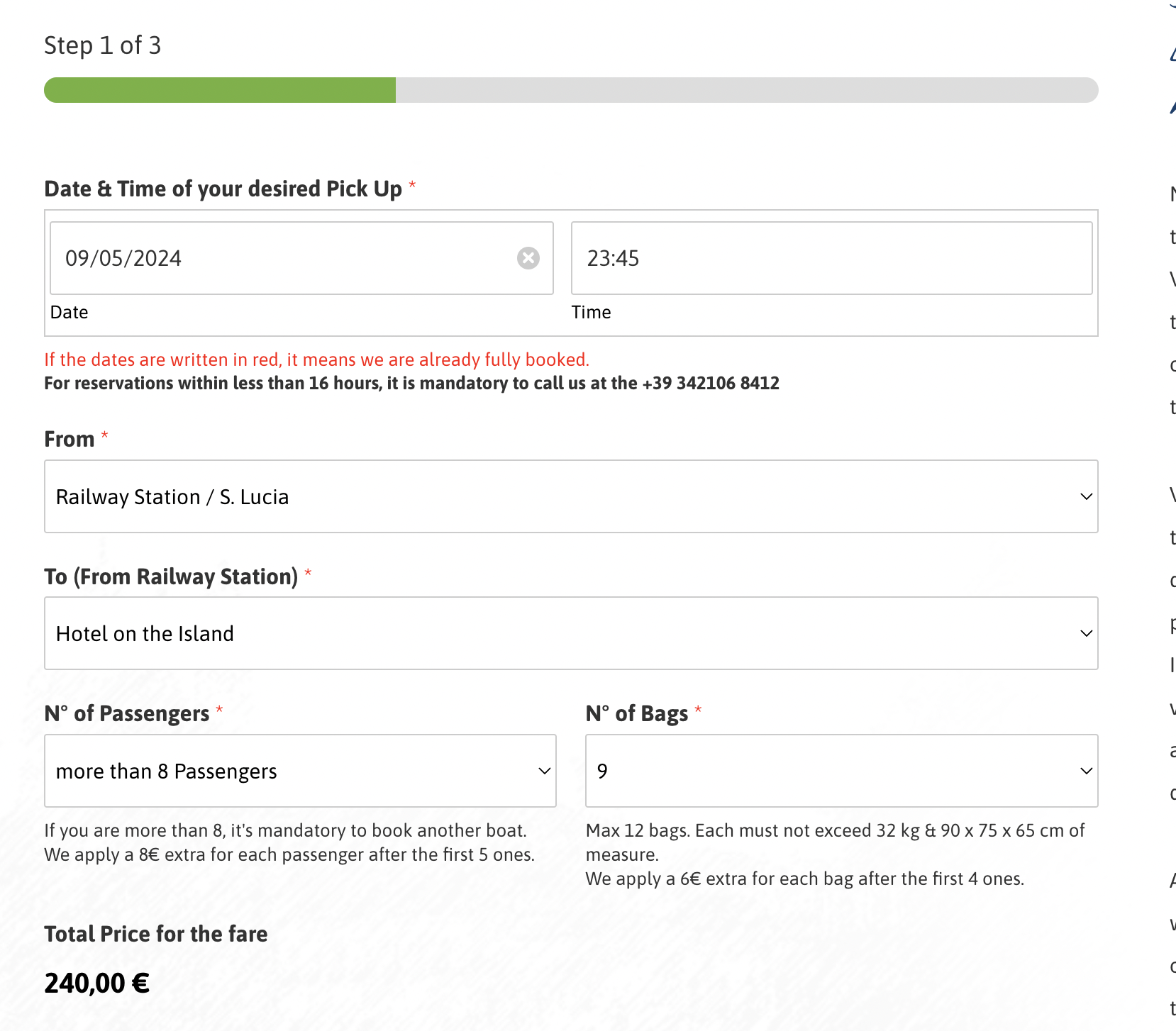Click the Date label under the date field
The width and height of the screenshot is (1176, 1031).
click(x=70, y=312)
